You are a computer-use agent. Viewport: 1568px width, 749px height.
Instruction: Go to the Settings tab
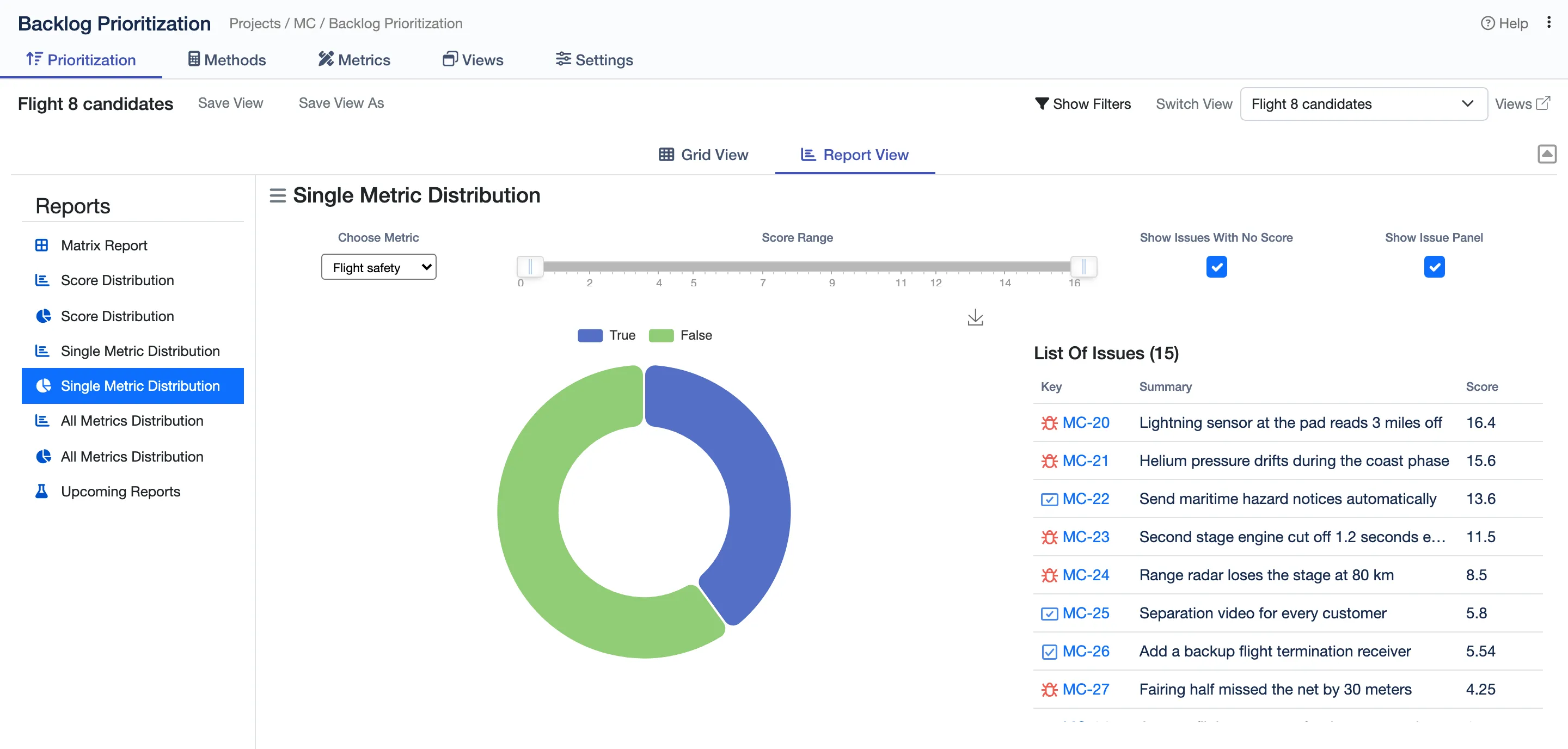click(593, 60)
